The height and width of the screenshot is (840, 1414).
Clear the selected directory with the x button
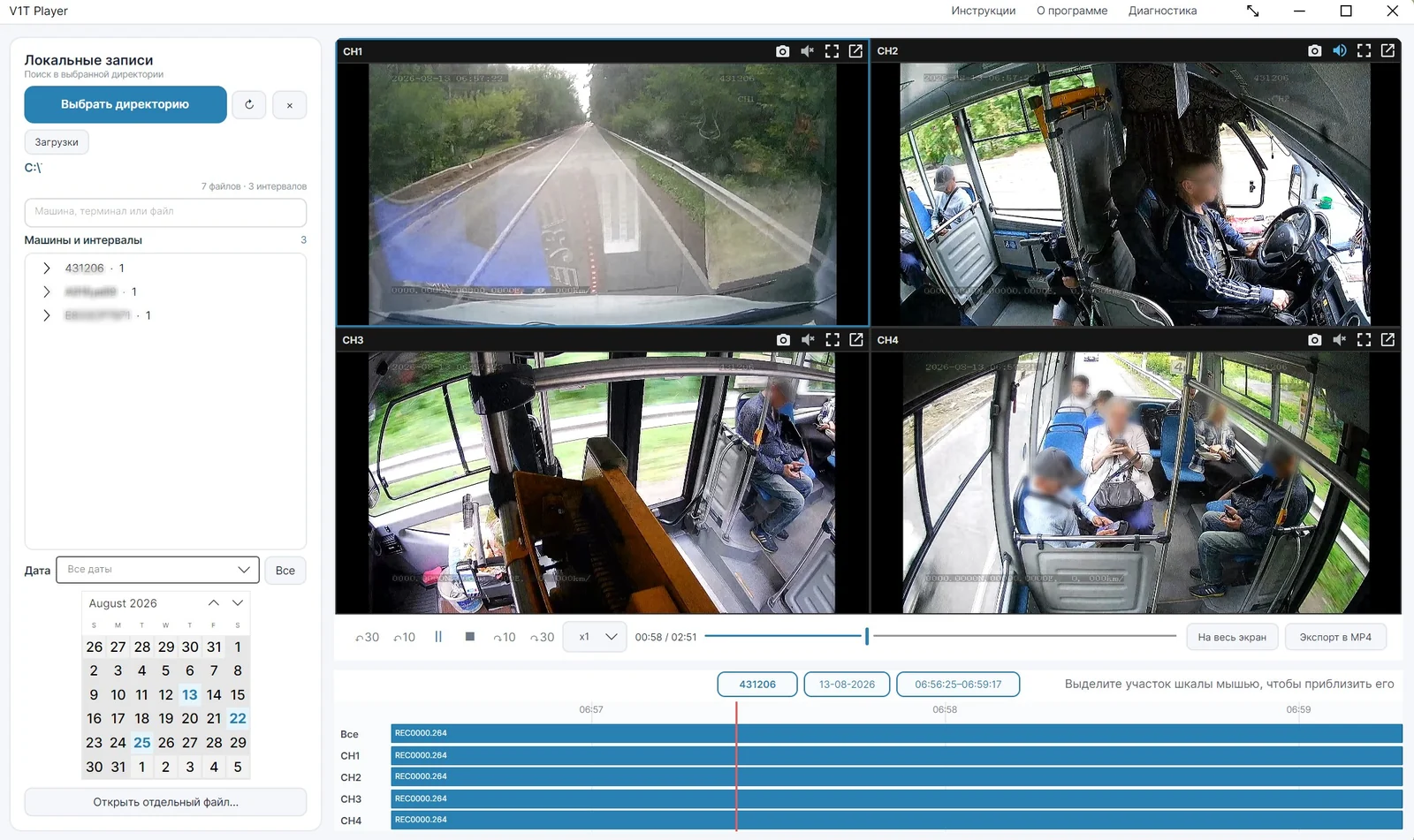[x=289, y=105]
